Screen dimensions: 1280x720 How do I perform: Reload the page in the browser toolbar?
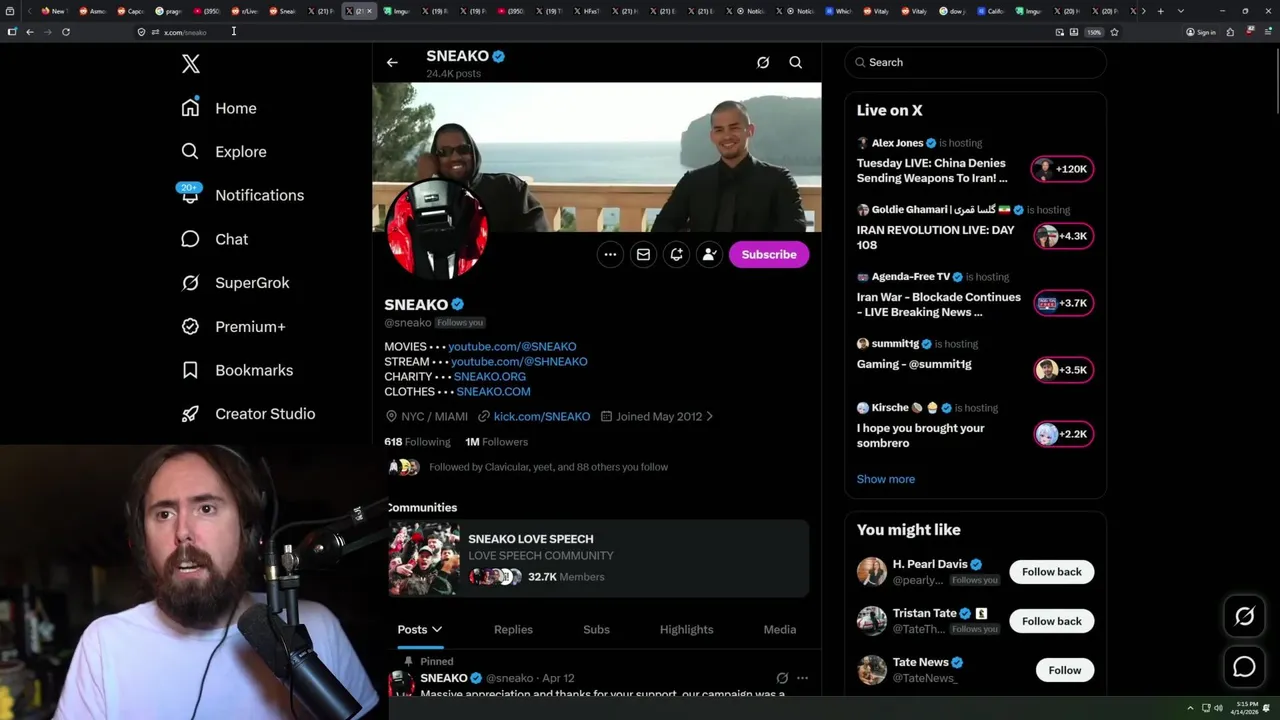pos(66,32)
